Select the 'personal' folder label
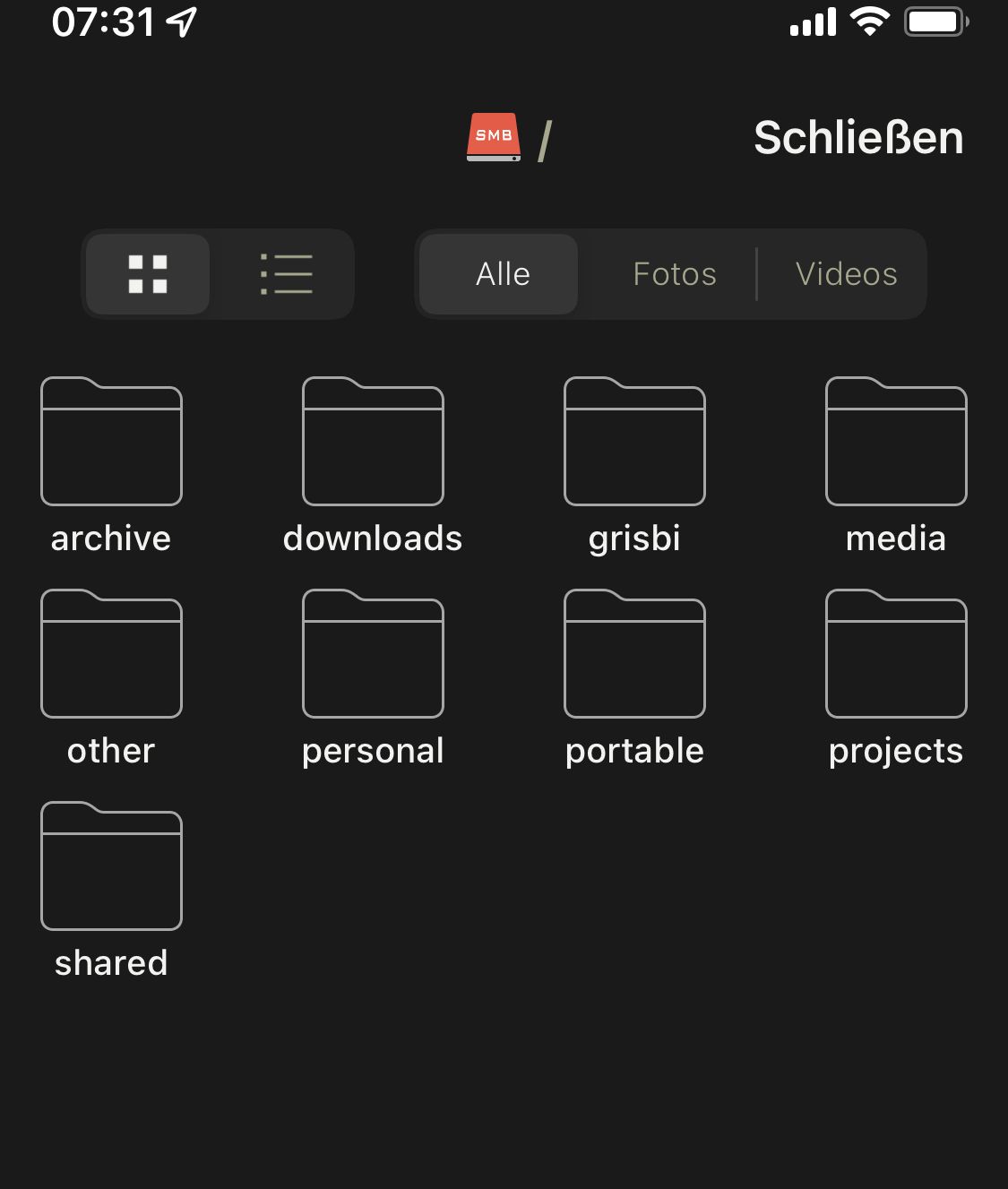Image resolution: width=1008 pixels, height=1189 pixels. point(373,752)
